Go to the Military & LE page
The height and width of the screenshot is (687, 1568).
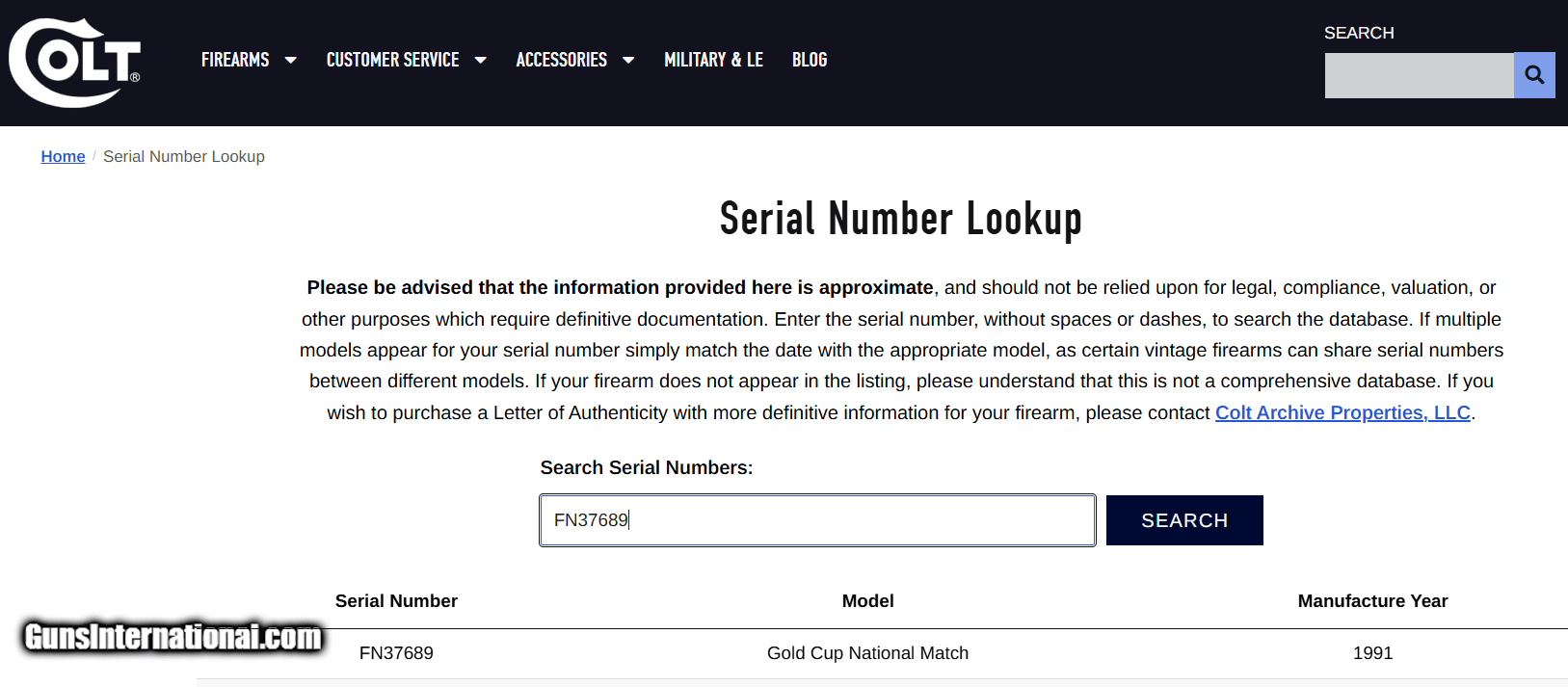click(x=713, y=60)
